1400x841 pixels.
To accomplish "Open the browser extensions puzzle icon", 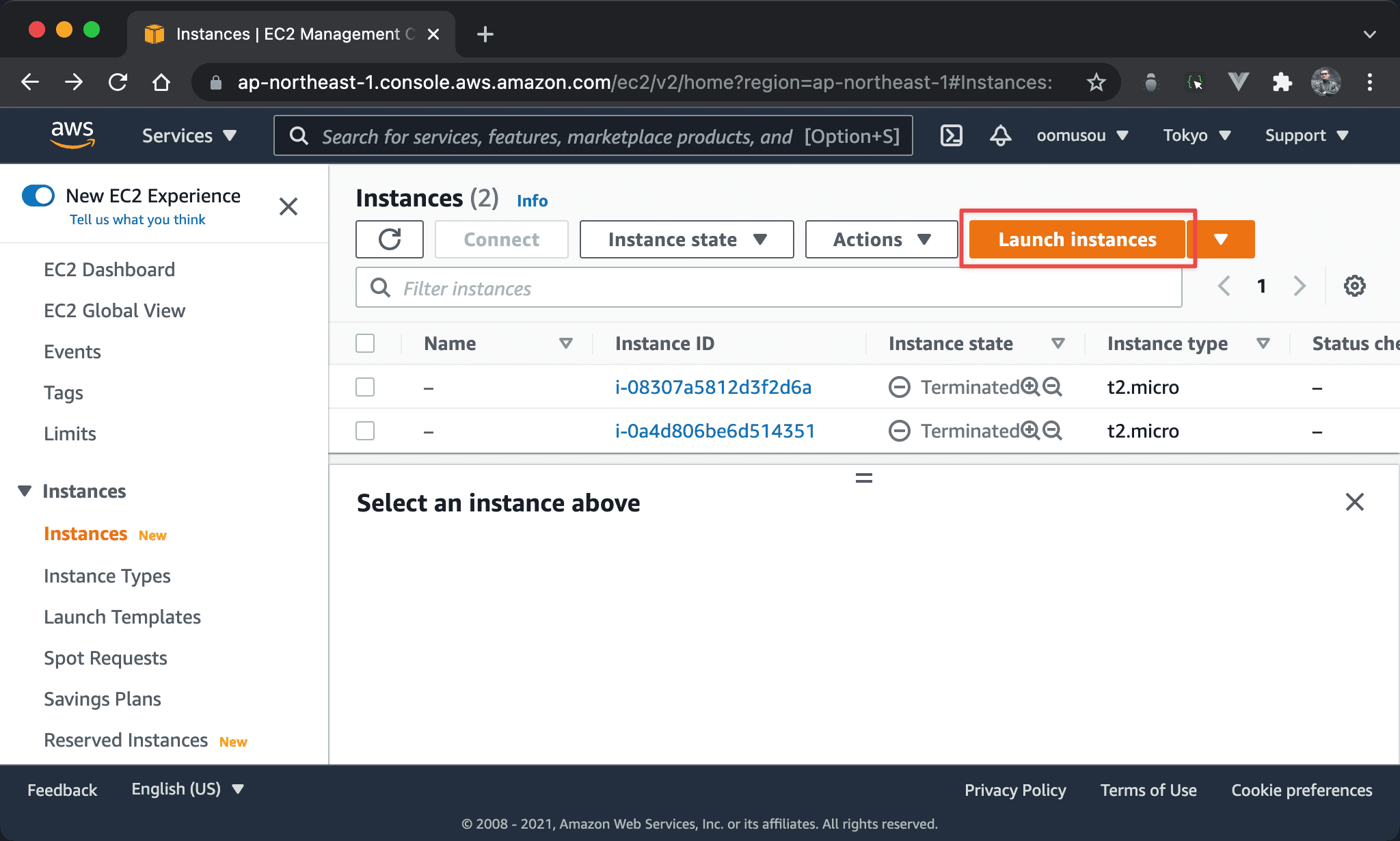I will pos(1282,83).
